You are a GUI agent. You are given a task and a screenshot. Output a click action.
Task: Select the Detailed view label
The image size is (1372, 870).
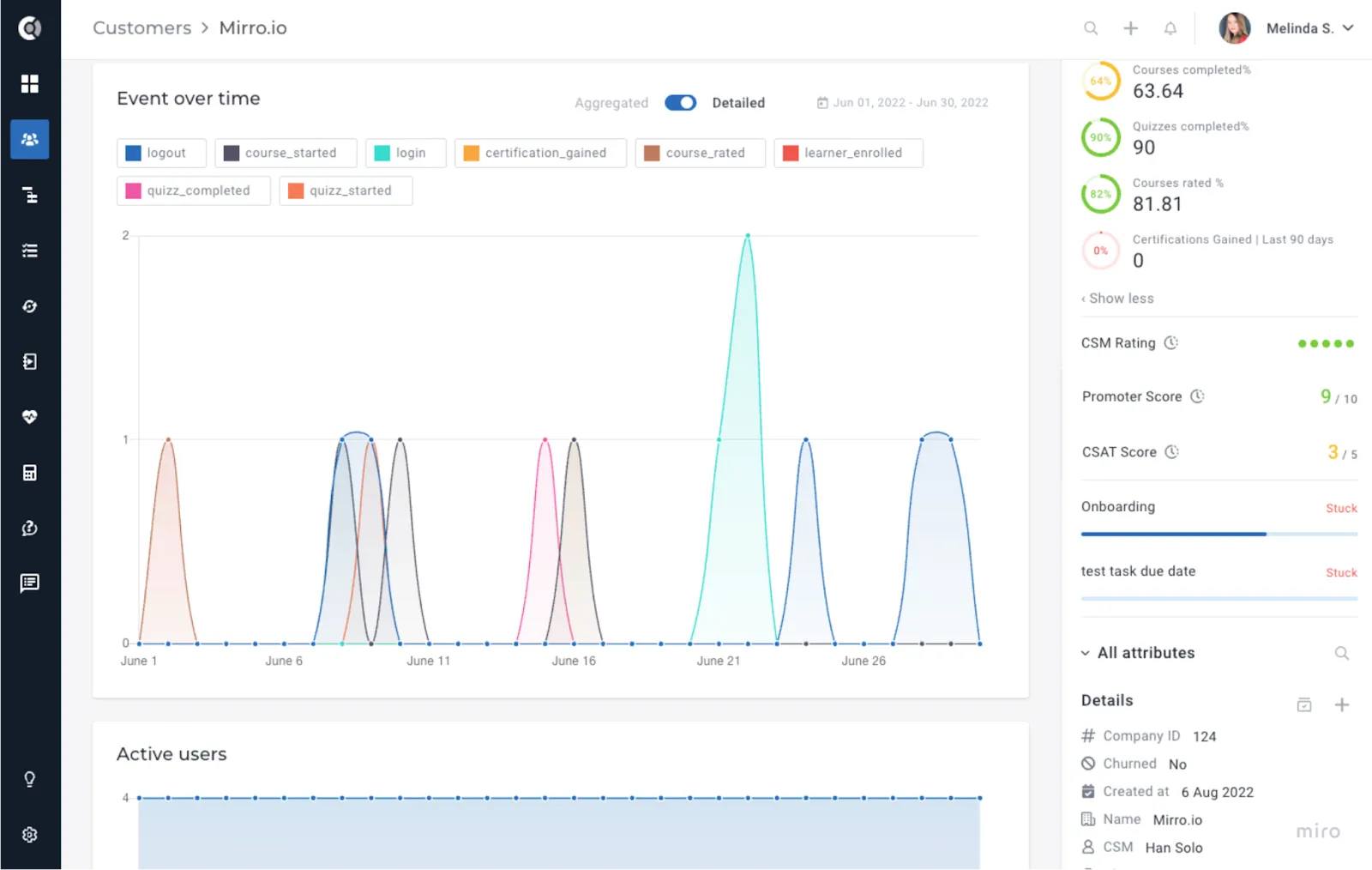coord(738,103)
